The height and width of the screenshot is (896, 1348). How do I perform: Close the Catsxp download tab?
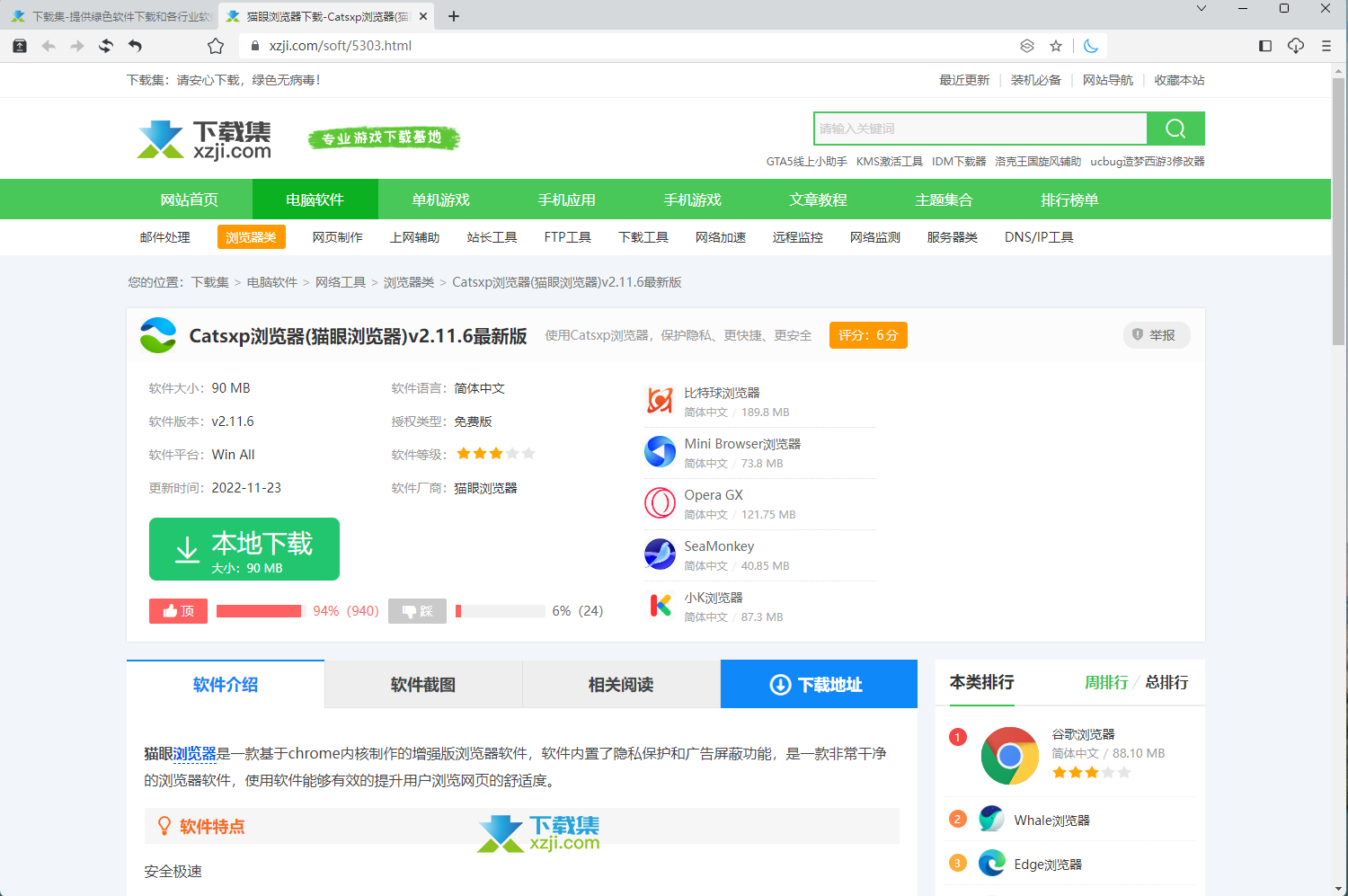[423, 16]
